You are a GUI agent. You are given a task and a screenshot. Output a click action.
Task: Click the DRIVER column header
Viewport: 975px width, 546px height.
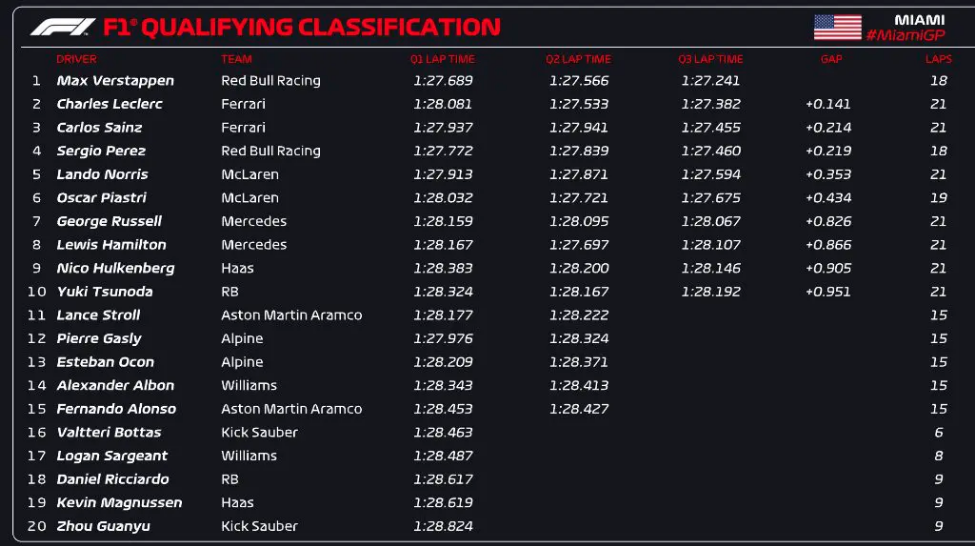click(x=76, y=59)
